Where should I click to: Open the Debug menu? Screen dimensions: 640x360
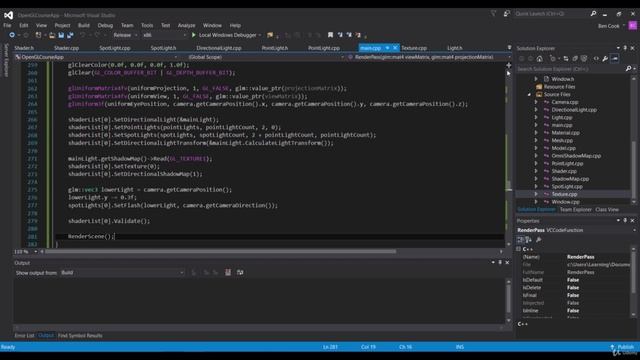point(105,25)
